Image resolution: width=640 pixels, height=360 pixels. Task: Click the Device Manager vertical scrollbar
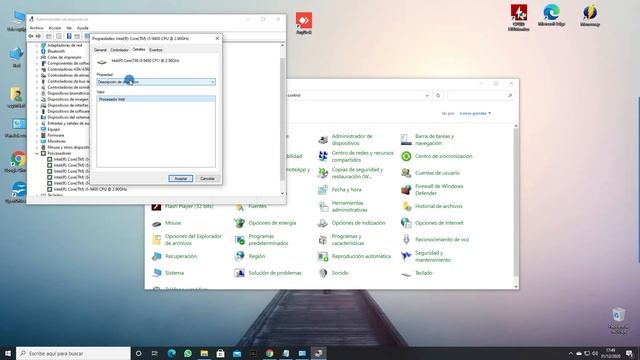click(282, 119)
